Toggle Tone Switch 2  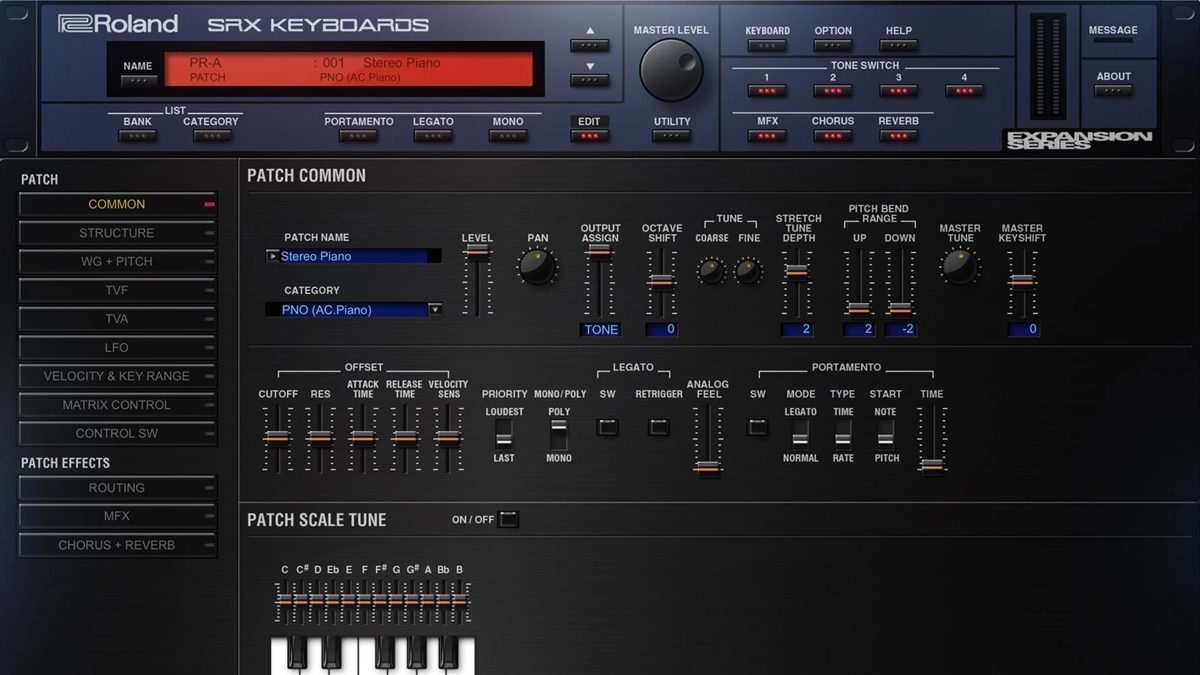tap(833, 91)
